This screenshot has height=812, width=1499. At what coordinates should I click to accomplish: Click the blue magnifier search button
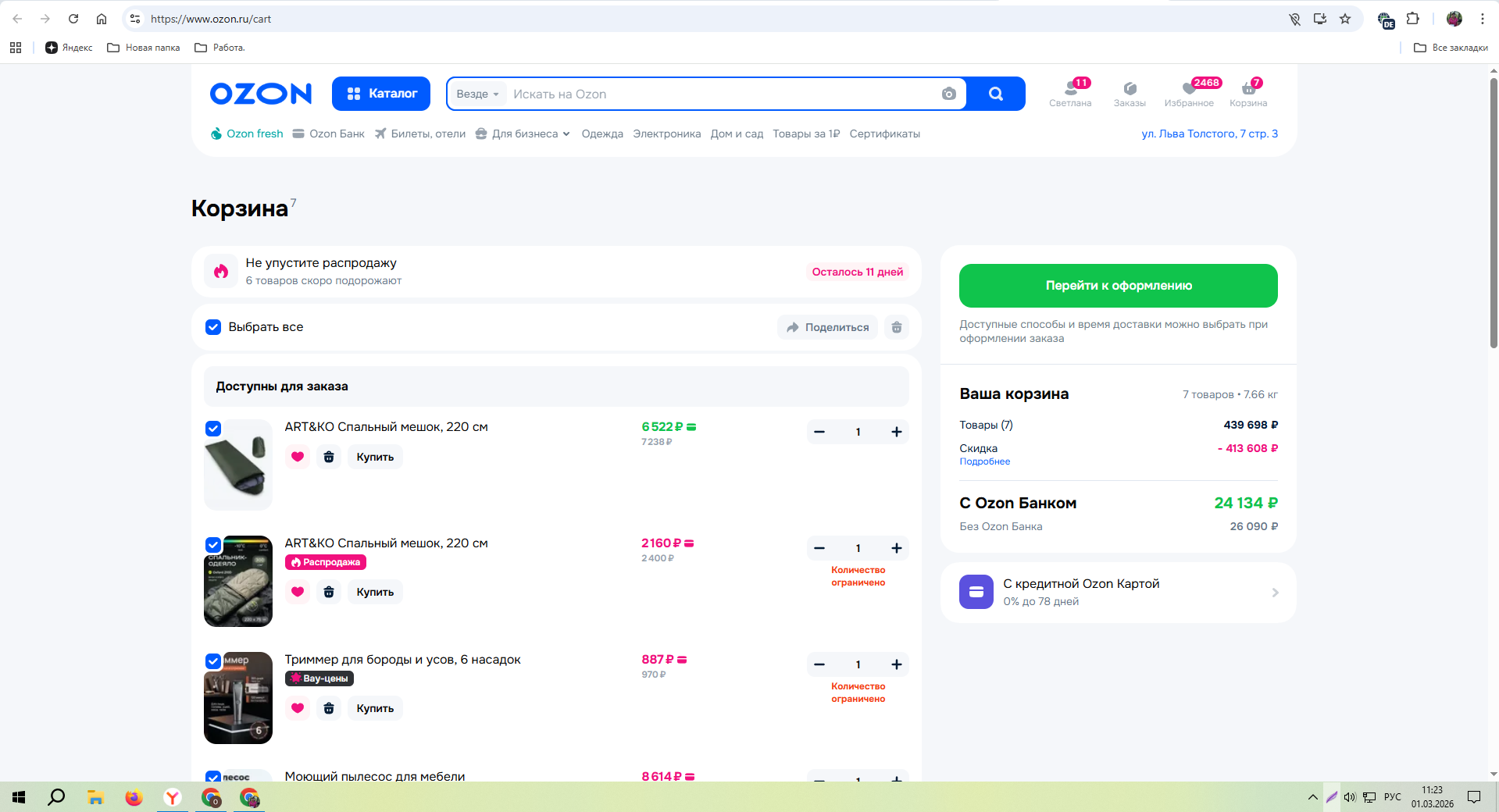(x=995, y=94)
